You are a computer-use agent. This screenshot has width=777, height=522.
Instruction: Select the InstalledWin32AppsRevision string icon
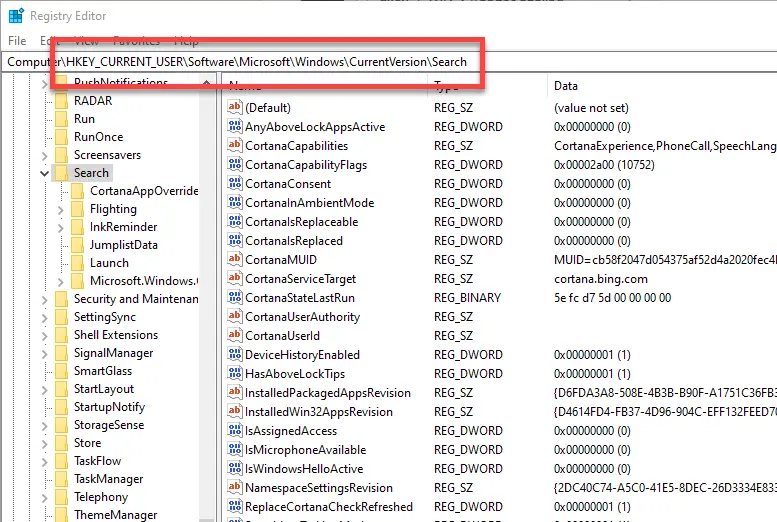[x=234, y=411]
